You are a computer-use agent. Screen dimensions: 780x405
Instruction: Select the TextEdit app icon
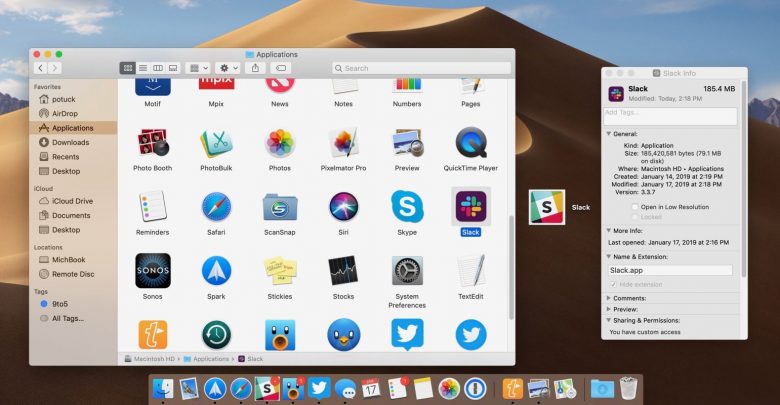pyautogui.click(x=471, y=271)
